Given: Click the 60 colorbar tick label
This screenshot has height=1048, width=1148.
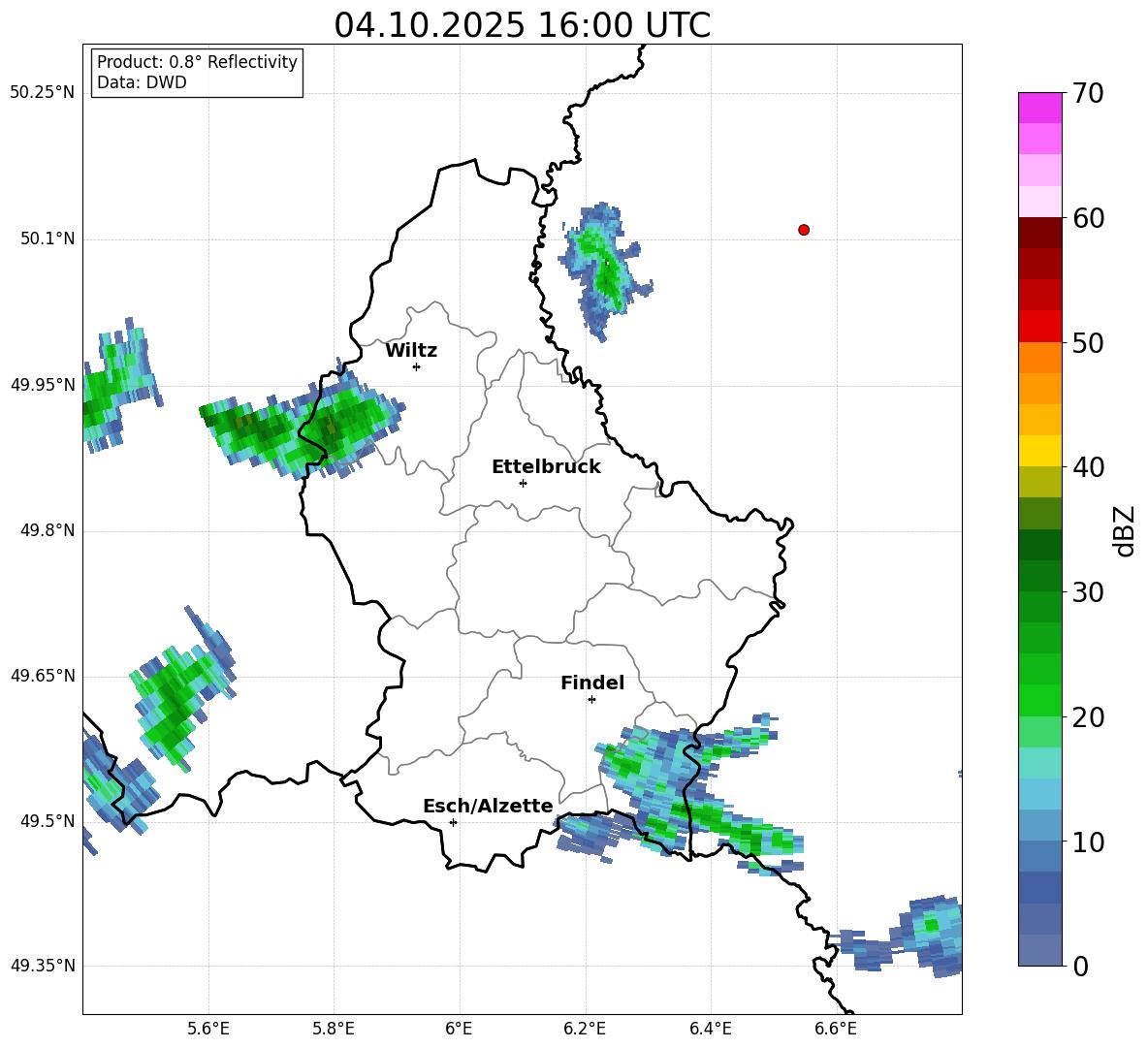Looking at the screenshot, I should tap(1088, 218).
